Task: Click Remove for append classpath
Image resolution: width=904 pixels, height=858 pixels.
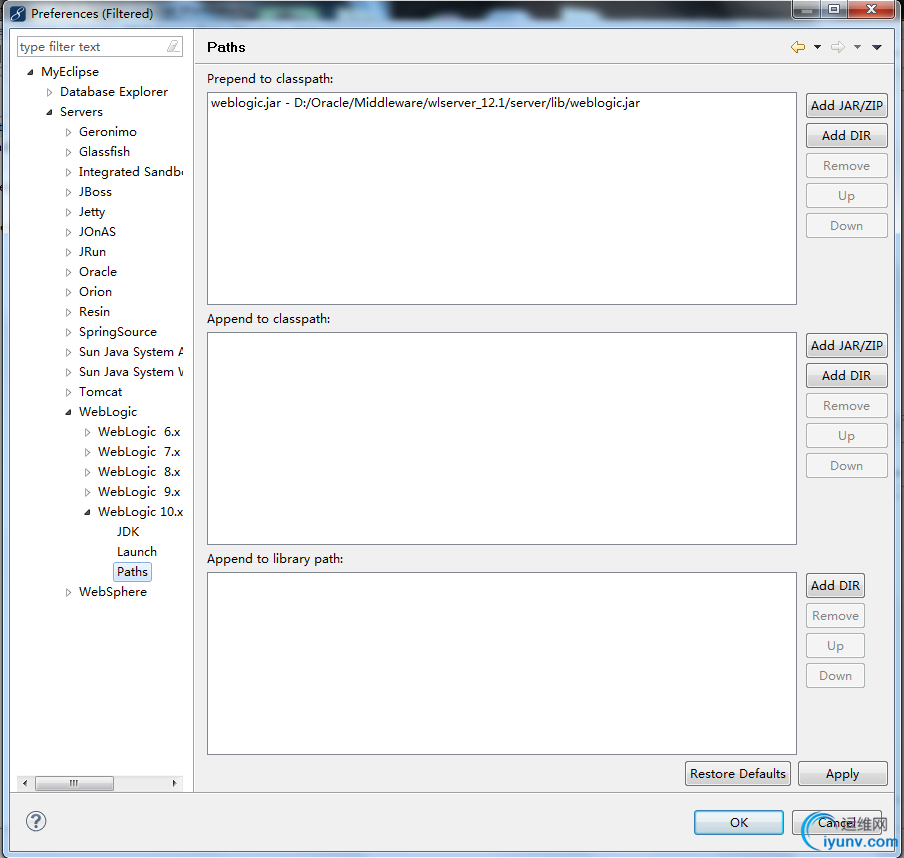Action: pyautogui.click(x=846, y=405)
